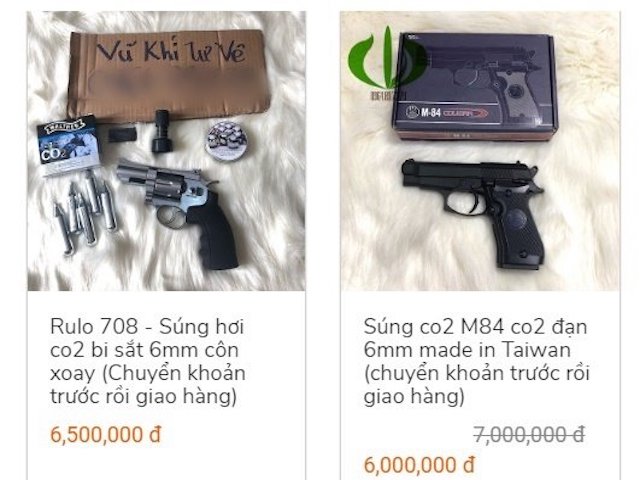This screenshot has width=640, height=480.
Task: Click the Súng co2 M84 product title link
Action: [476, 361]
